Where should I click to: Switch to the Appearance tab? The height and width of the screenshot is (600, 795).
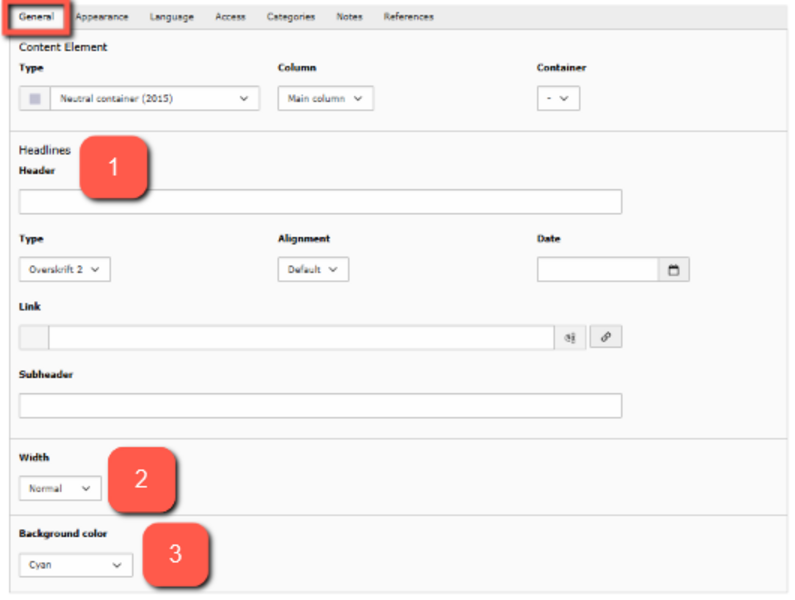pyautogui.click(x=101, y=17)
